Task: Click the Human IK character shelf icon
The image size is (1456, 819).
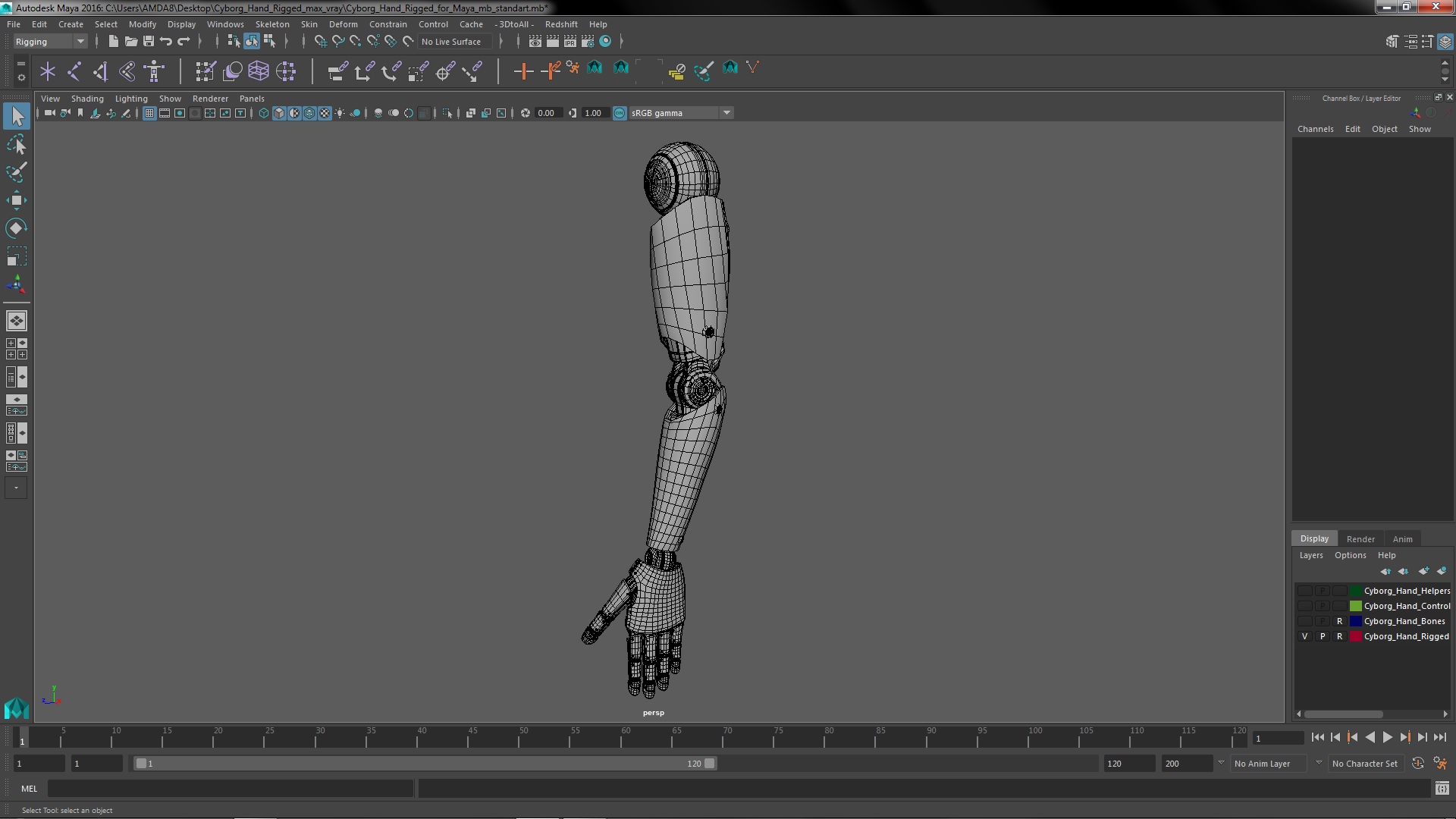Action: pos(154,71)
